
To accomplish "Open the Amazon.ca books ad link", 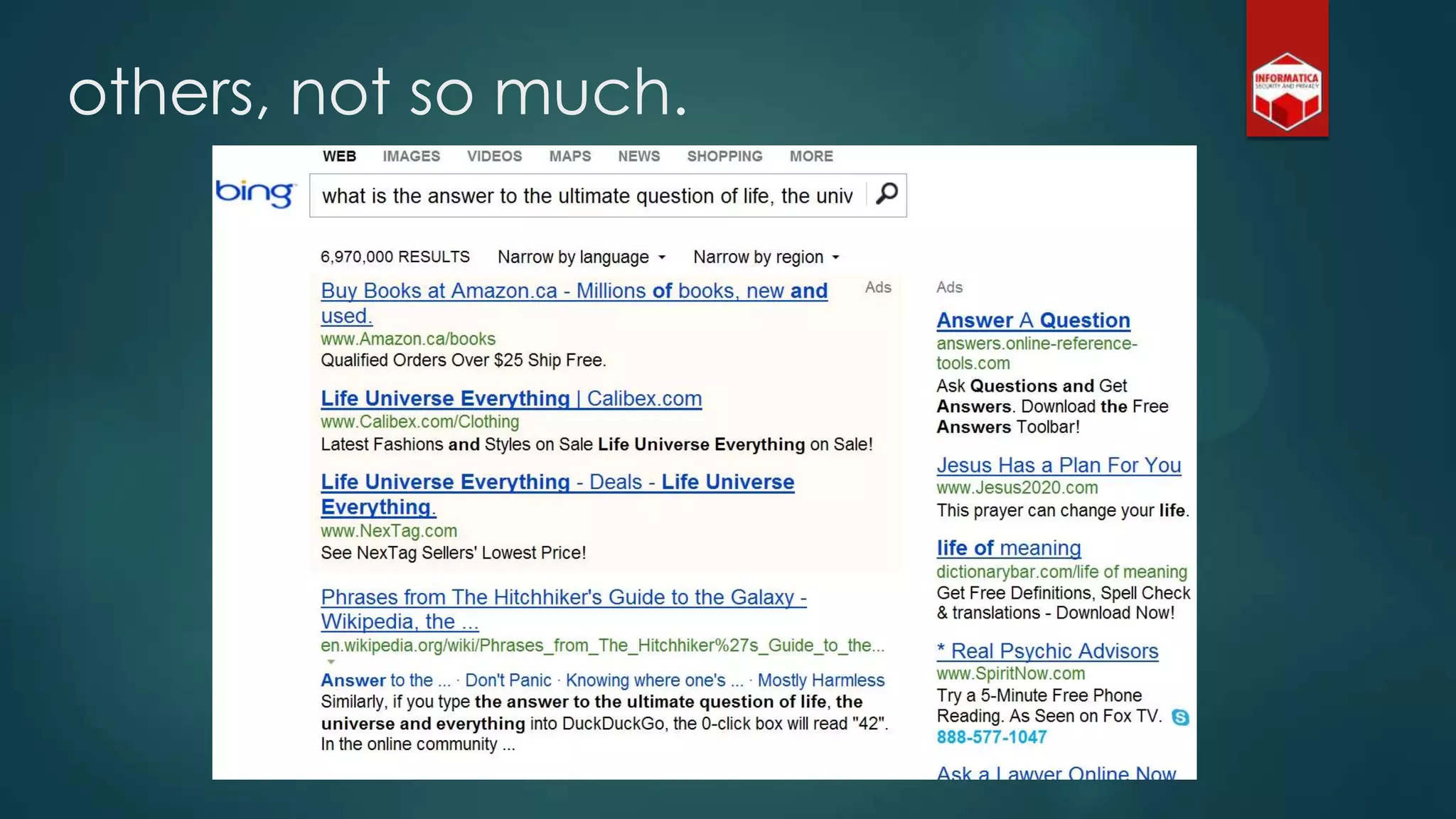I will click(573, 291).
